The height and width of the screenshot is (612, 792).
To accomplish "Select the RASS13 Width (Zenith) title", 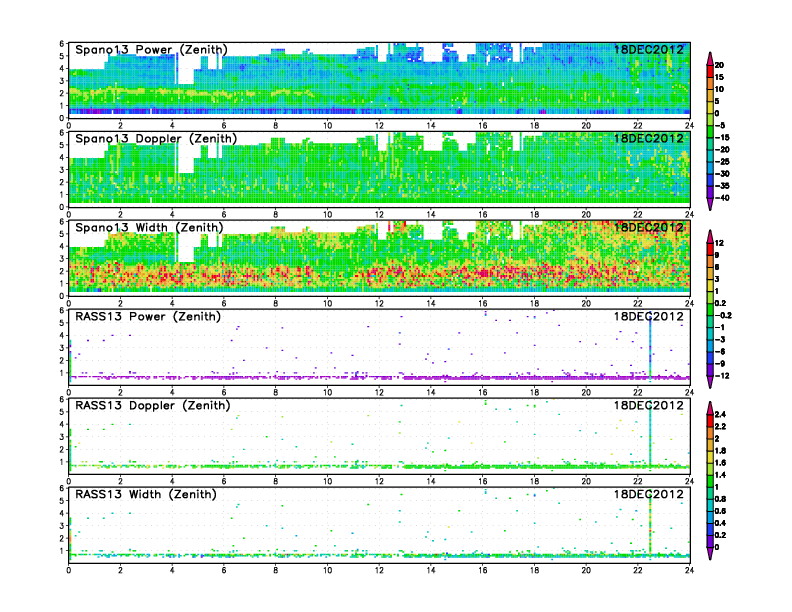I will (x=149, y=494).
